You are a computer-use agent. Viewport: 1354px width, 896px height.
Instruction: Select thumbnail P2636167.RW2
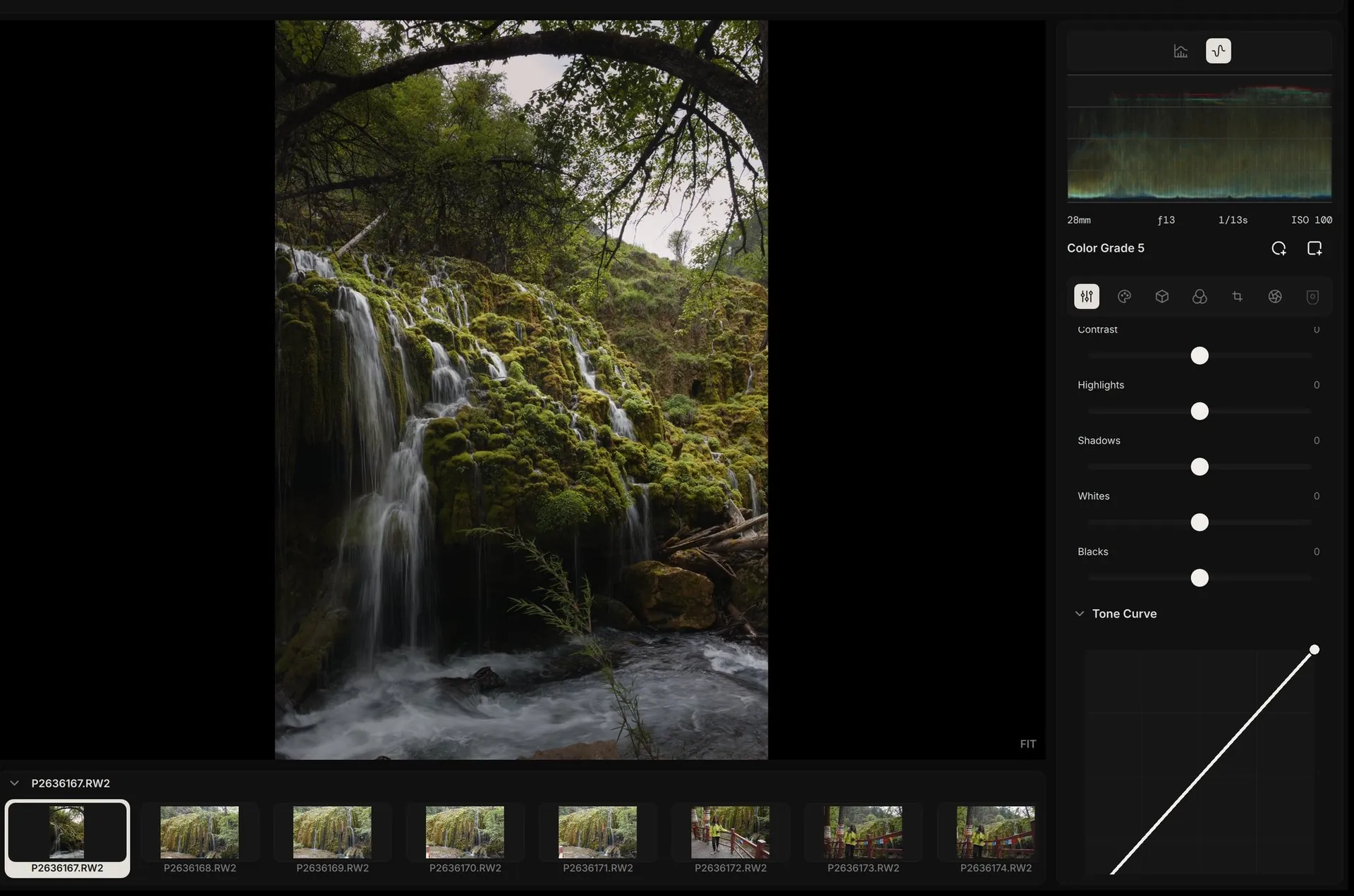67,839
